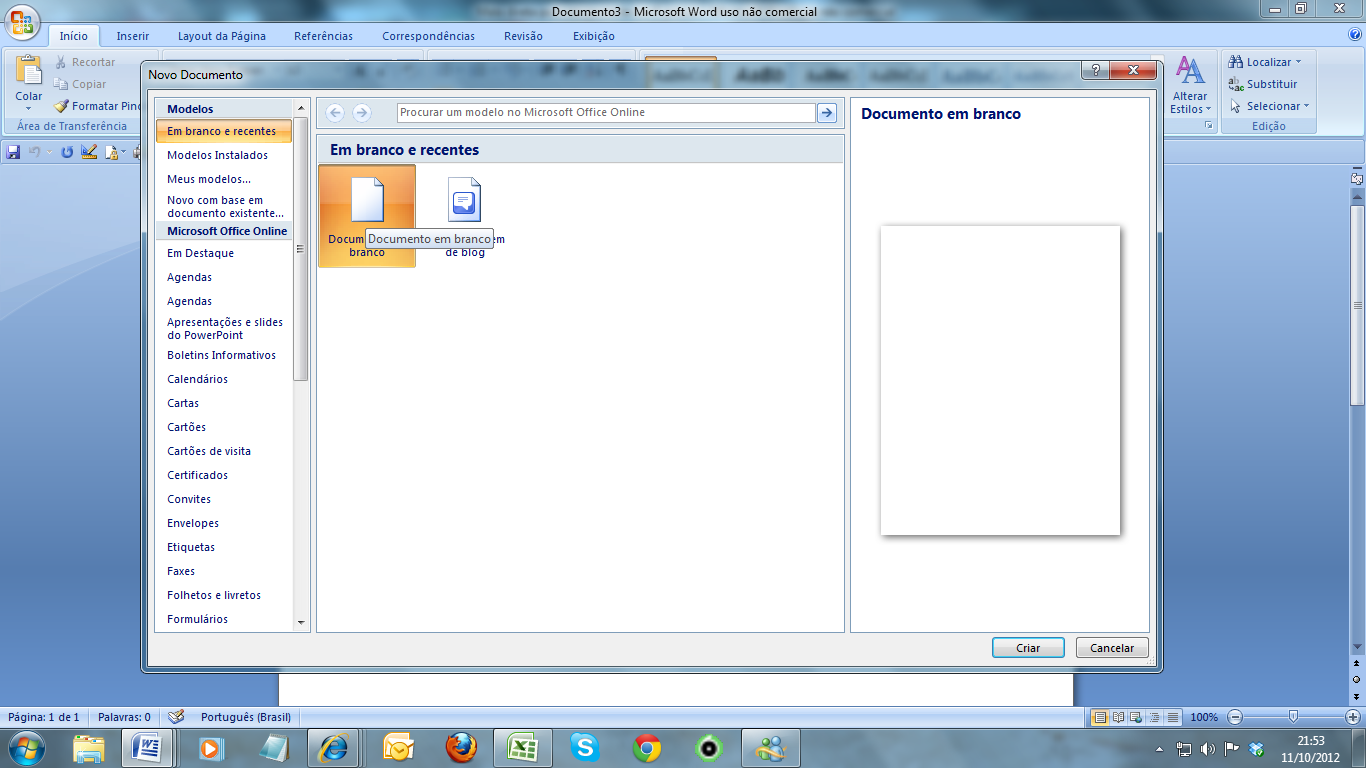Click the Colar paste icon
Screen dimensions: 1366x768
[29, 70]
